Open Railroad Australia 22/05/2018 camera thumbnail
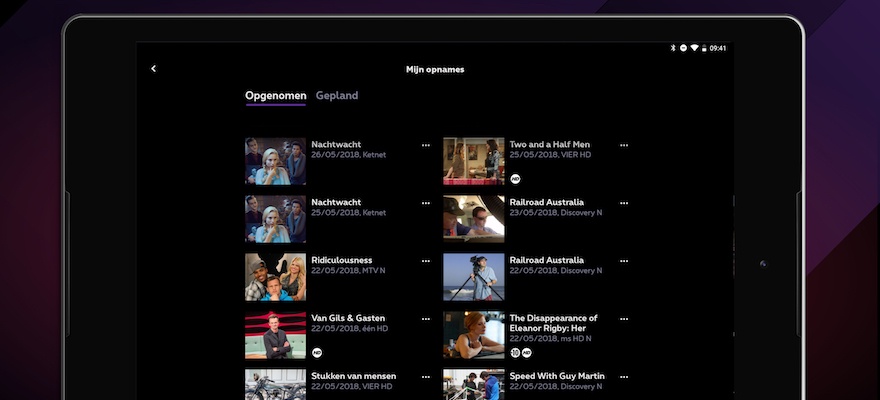The width and height of the screenshot is (880, 400). point(474,277)
